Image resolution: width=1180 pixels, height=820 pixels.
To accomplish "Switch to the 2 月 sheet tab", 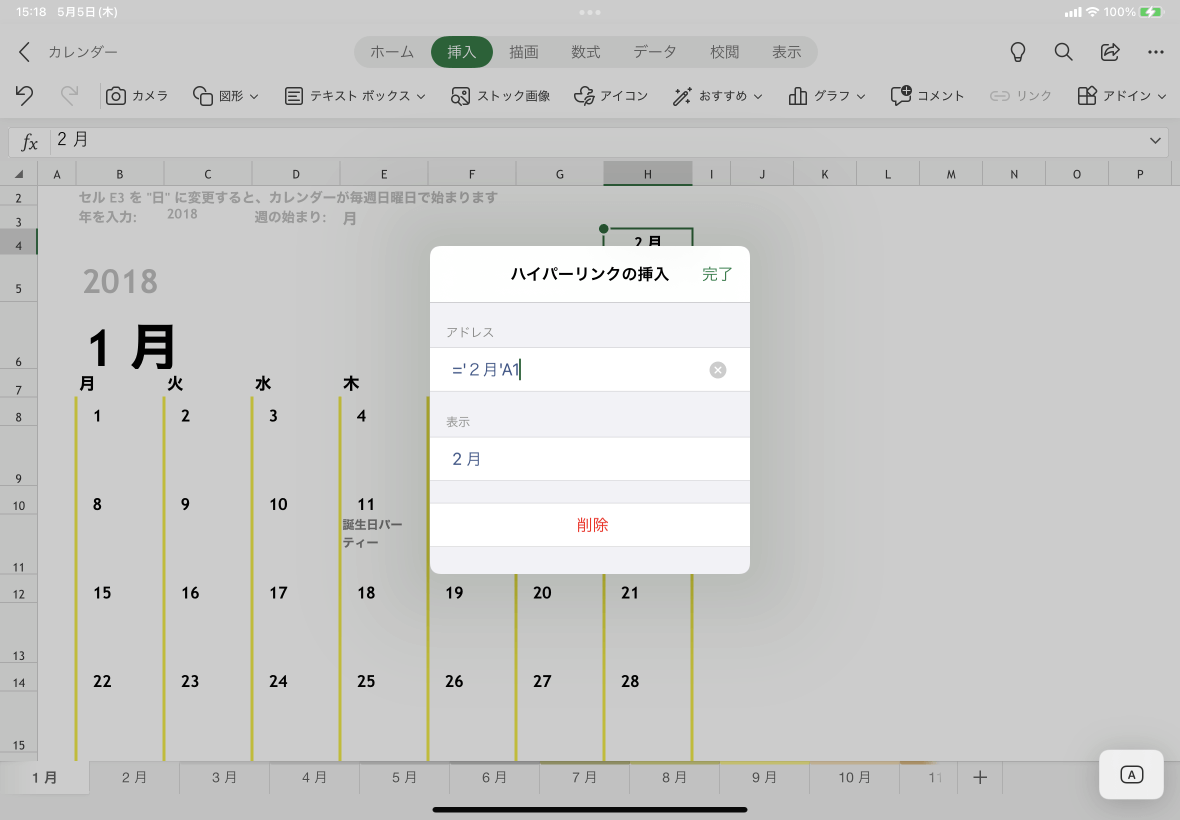I will [135, 778].
